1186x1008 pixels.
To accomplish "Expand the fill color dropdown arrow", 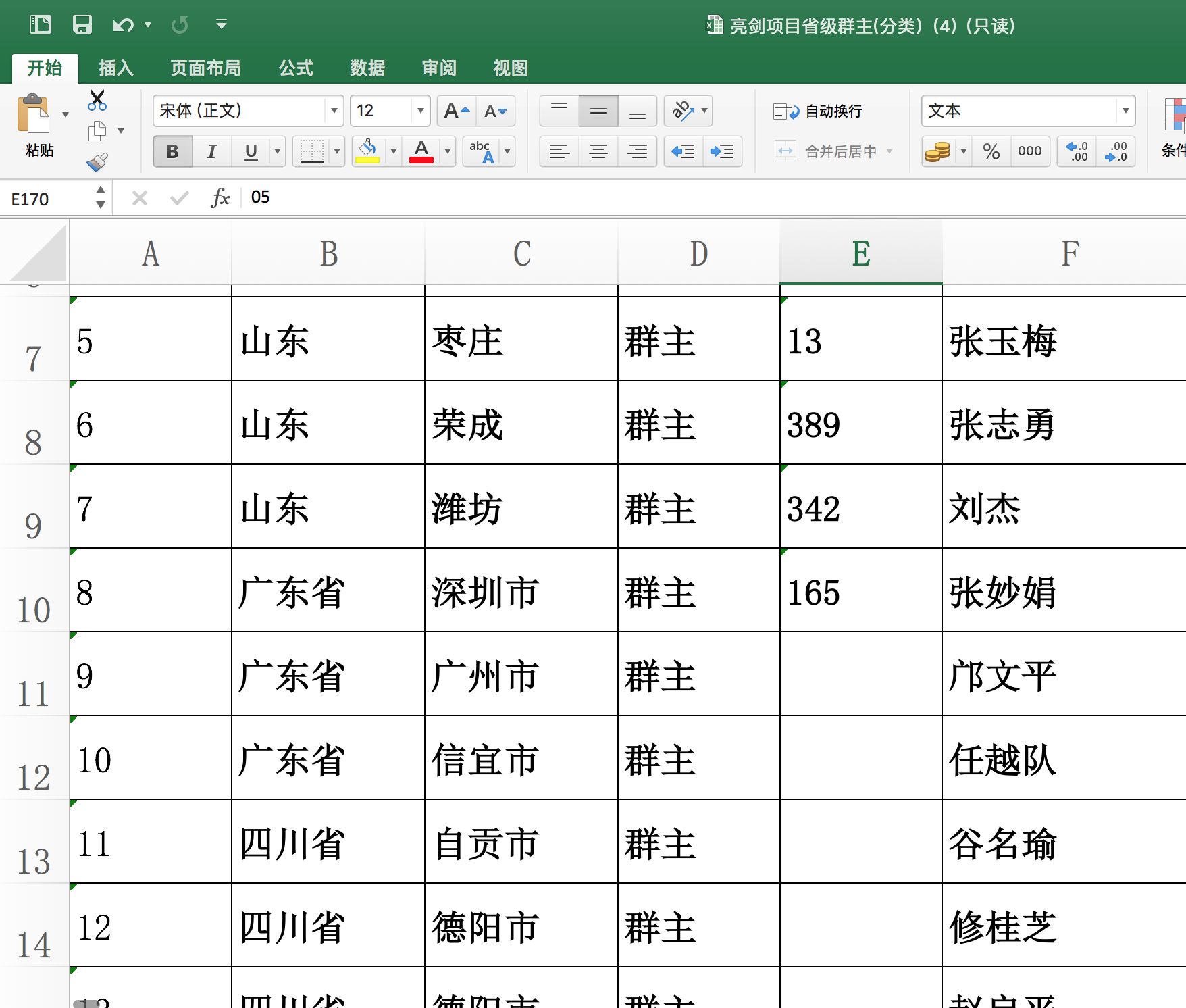I will [394, 151].
